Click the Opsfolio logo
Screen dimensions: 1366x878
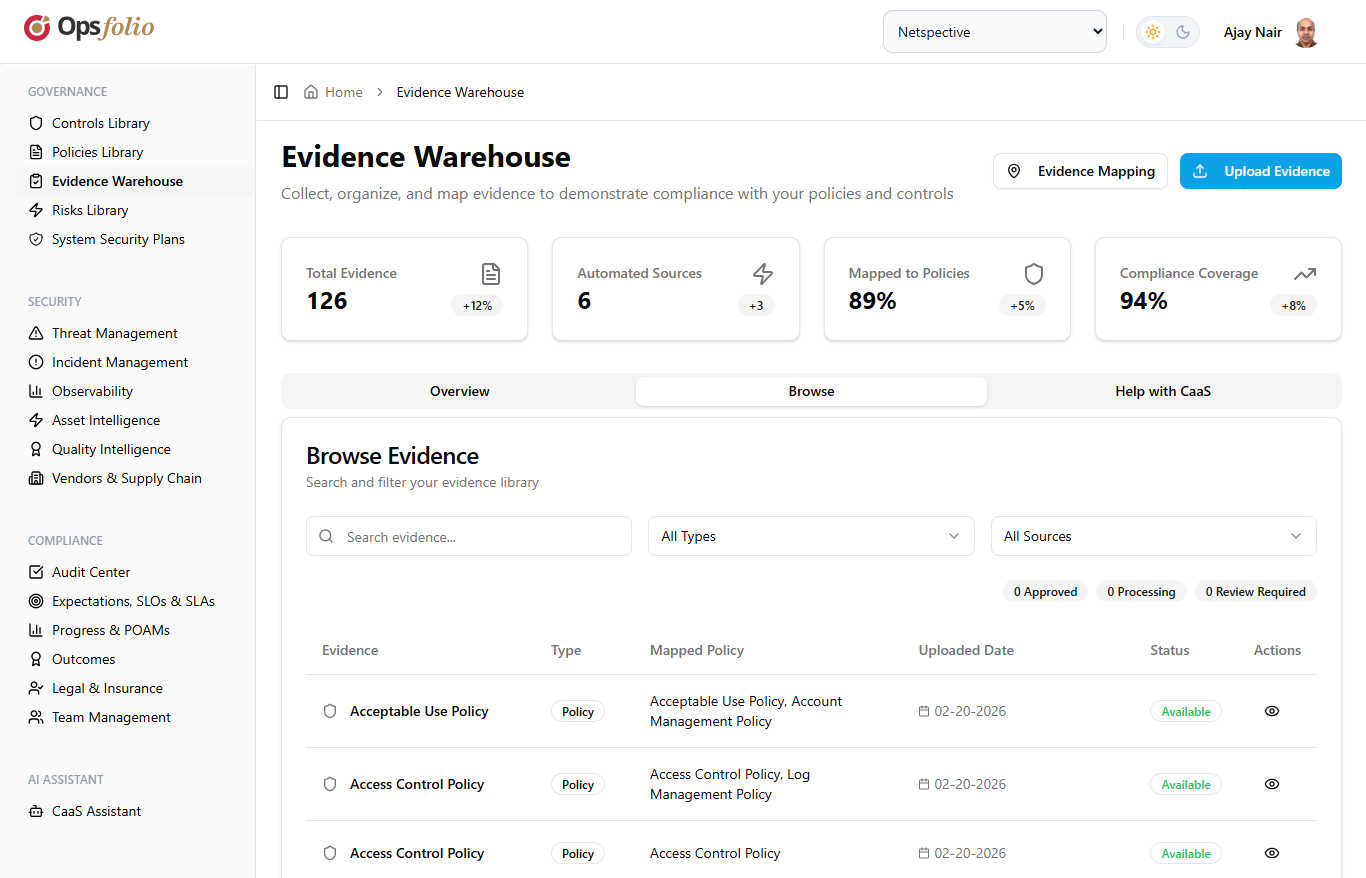(x=88, y=27)
